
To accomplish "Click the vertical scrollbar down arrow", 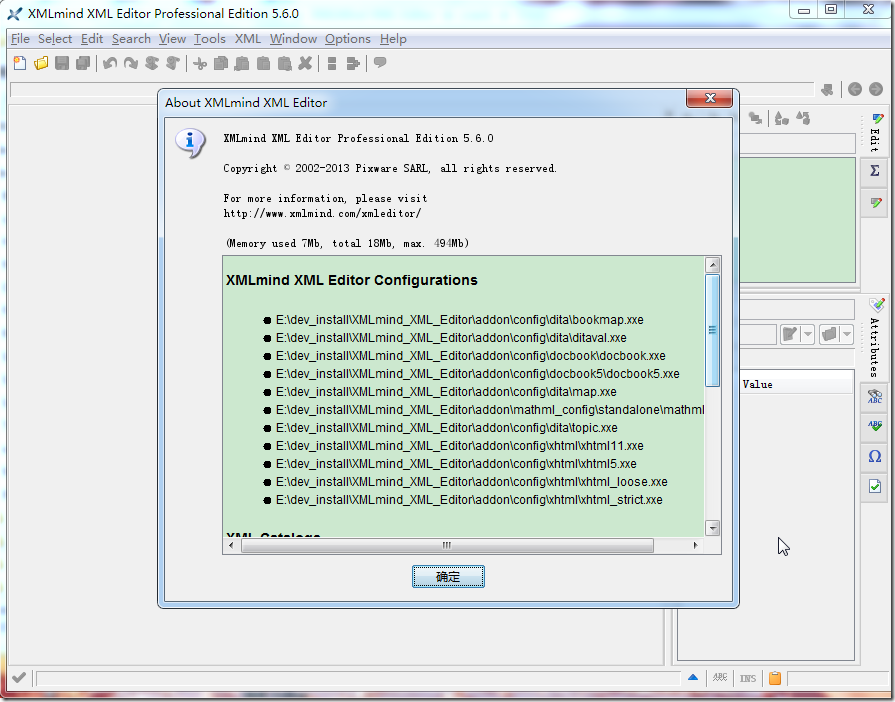I will (x=712, y=528).
